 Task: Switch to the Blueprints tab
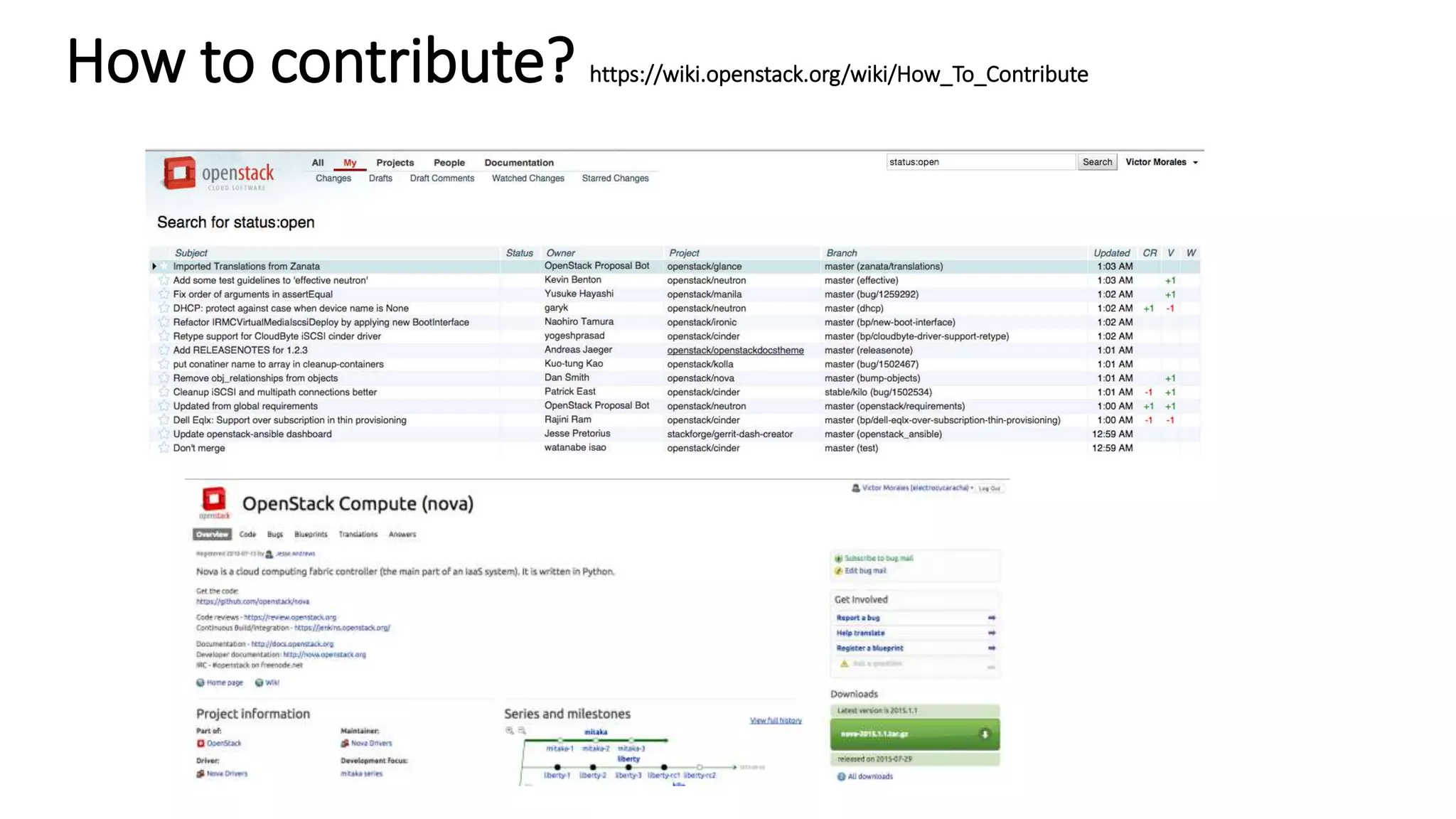tap(311, 534)
